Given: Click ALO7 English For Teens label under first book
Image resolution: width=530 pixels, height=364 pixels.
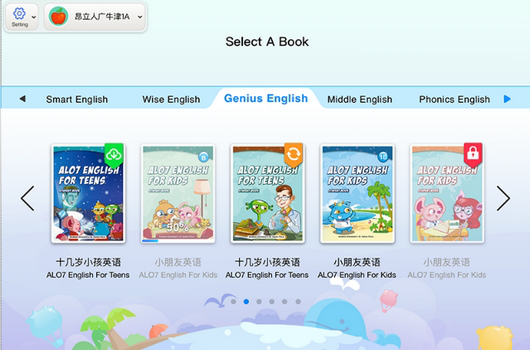Looking at the screenshot, I should (88, 275).
